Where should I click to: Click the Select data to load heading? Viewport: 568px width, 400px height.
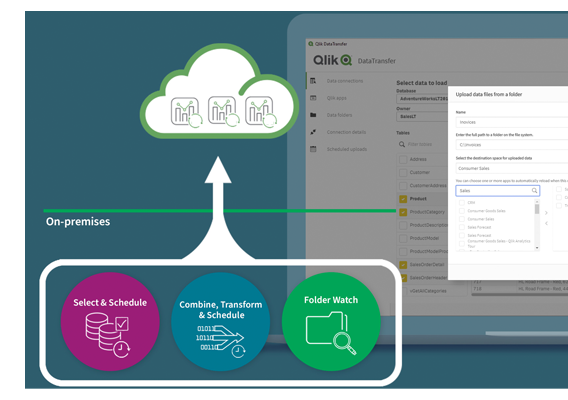[422, 83]
